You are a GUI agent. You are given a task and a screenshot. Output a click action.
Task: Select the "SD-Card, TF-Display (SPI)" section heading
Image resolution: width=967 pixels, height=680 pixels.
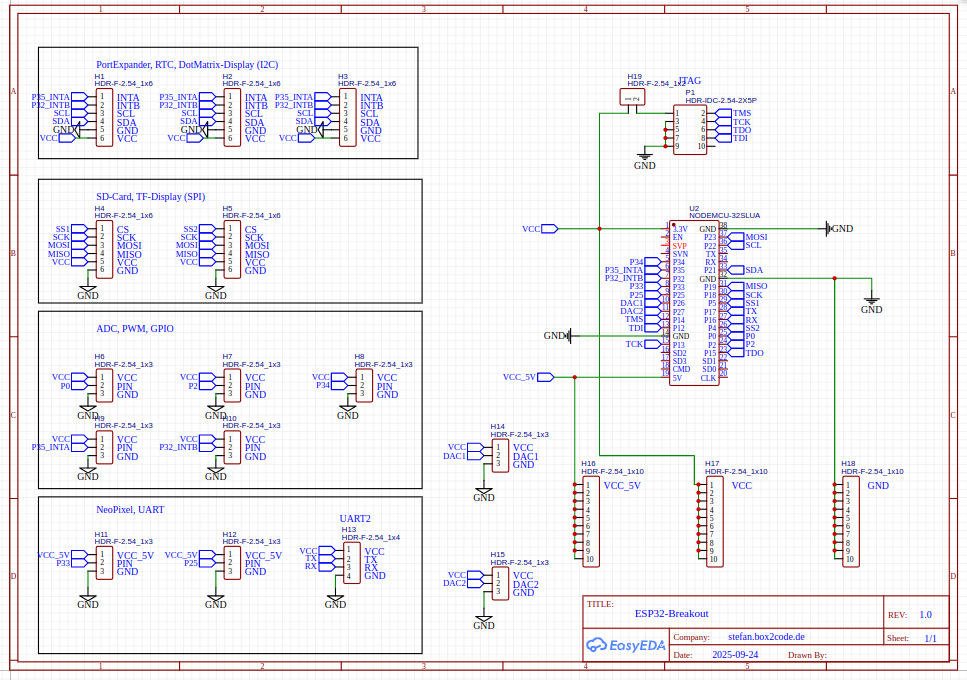[150, 197]
